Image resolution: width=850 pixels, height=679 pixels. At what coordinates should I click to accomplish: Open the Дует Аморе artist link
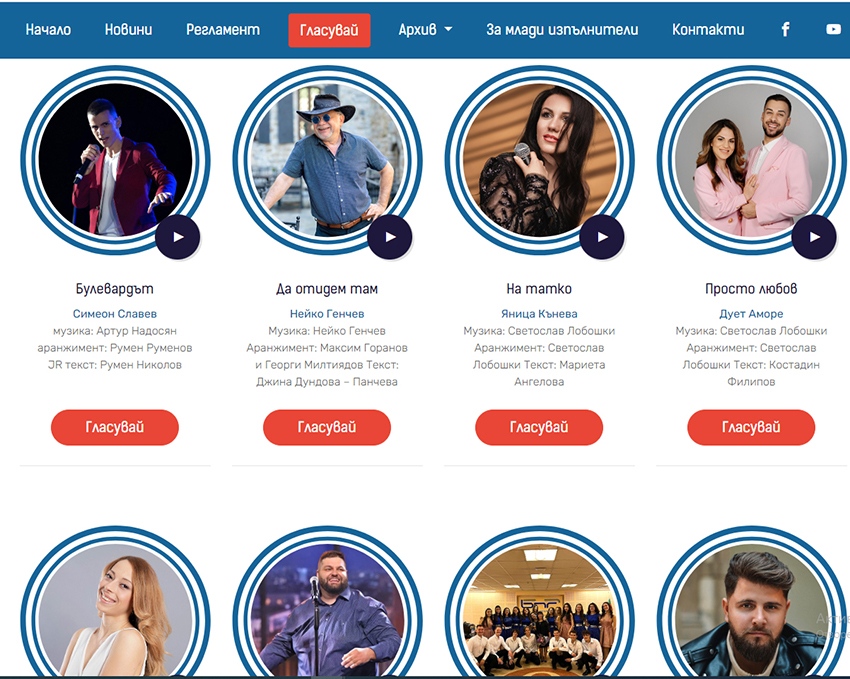(751, 314)
